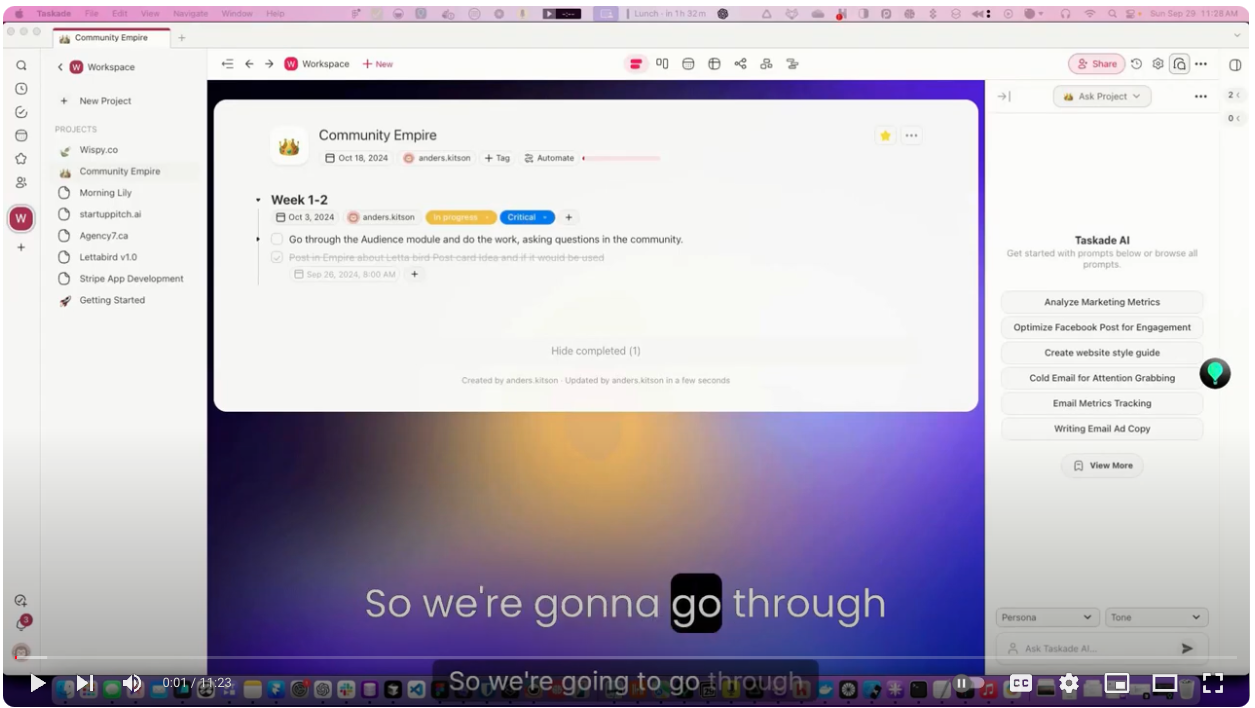Screen dimensions: 1255x708
Task: Toggle closed captions on the video
Action: point(1021,683)
